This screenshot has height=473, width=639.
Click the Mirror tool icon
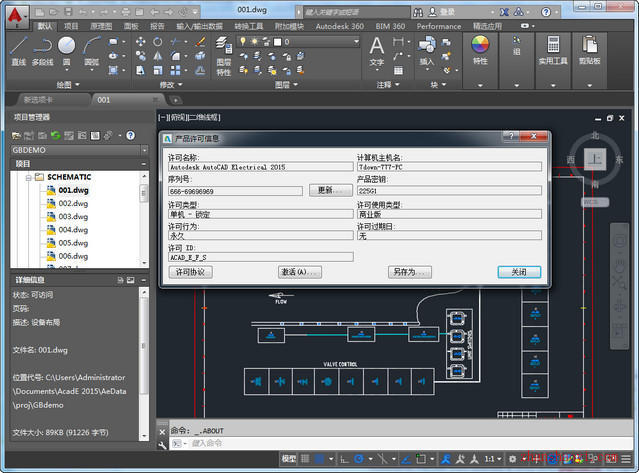click(158, 56)
